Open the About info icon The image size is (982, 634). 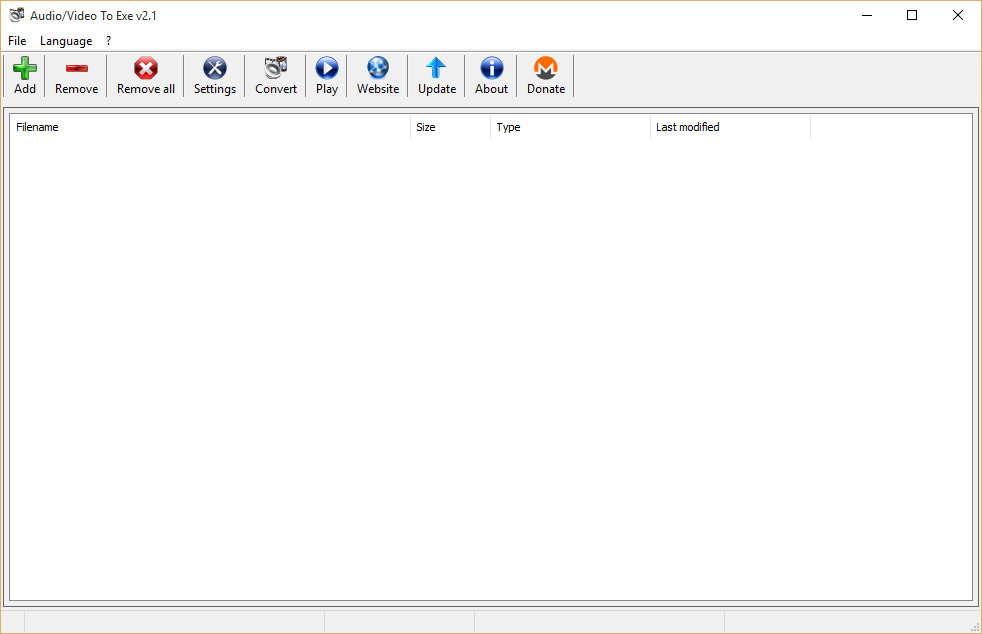[491, 68]
